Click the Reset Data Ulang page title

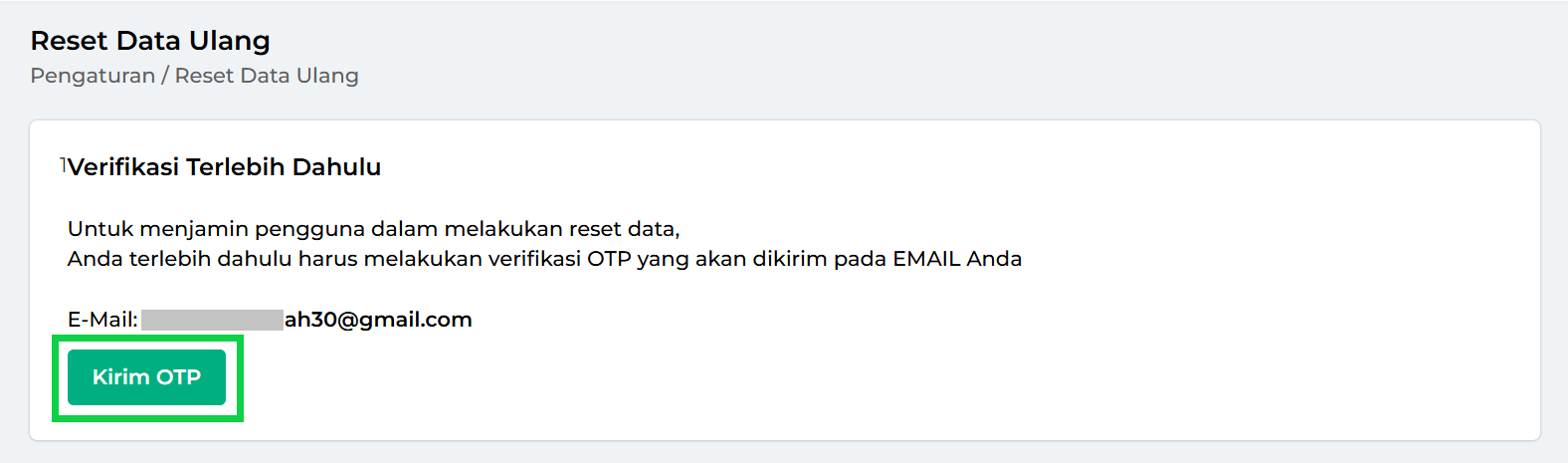click(150, 41)
